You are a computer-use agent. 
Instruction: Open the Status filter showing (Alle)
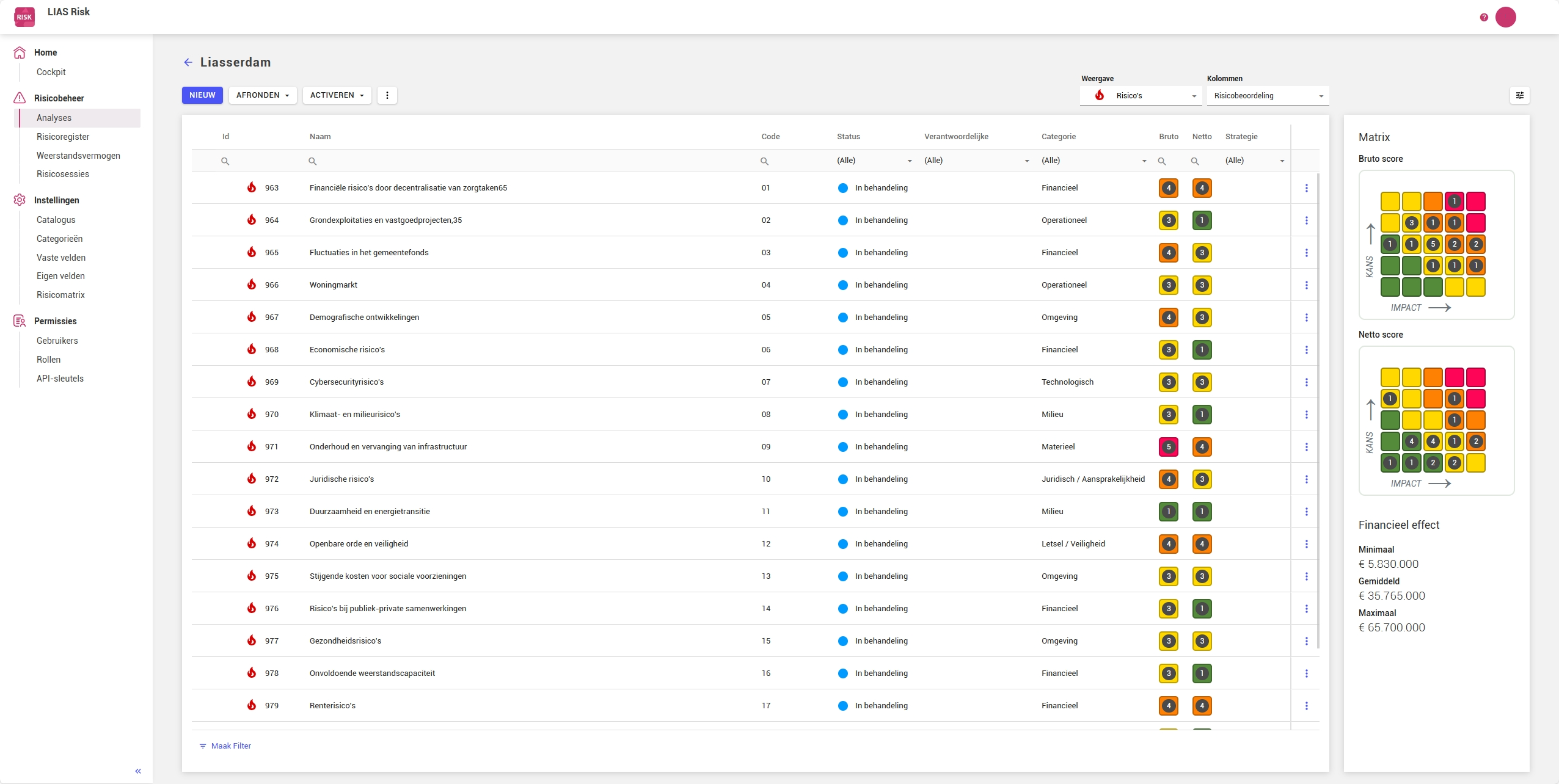[873, 160]
